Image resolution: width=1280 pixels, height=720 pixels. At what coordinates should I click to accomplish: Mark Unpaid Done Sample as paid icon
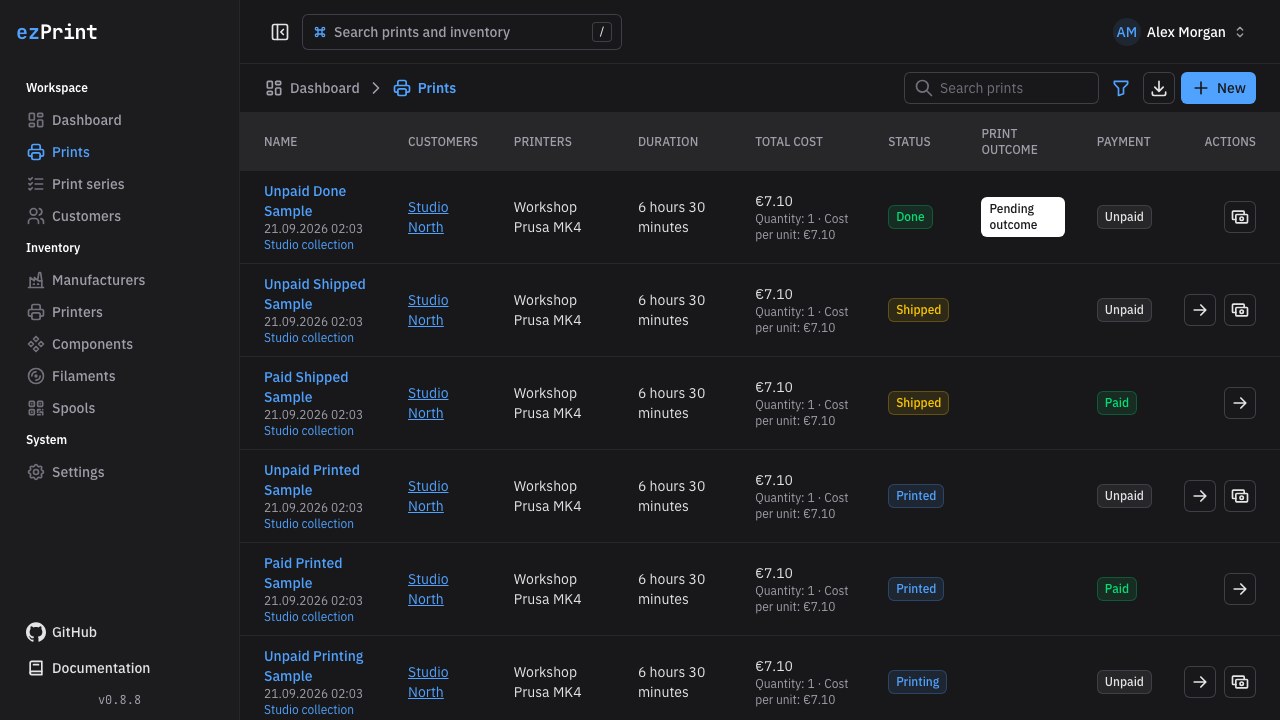click(x=1240, y=217)
